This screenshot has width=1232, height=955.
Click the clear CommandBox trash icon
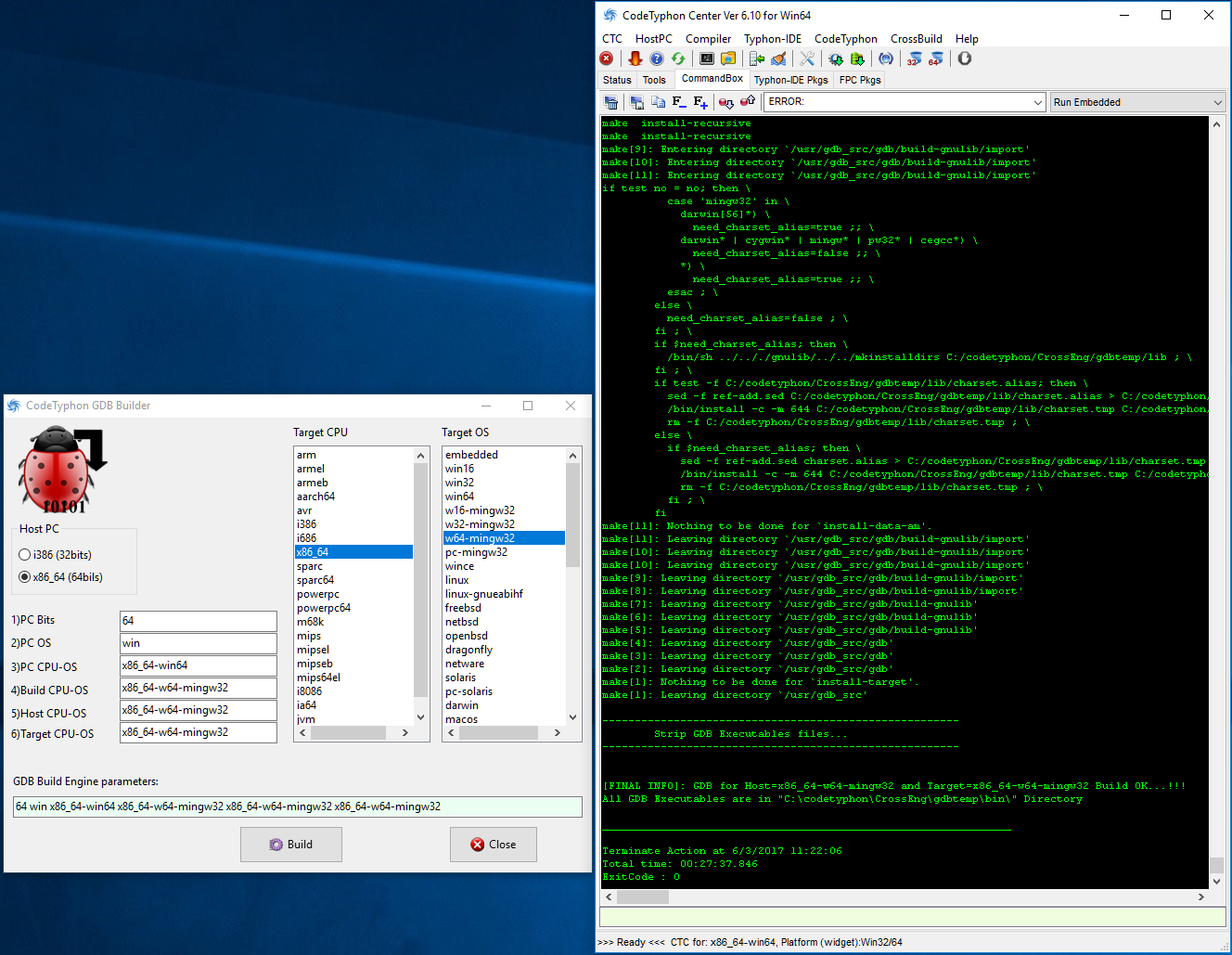point(611,102)
